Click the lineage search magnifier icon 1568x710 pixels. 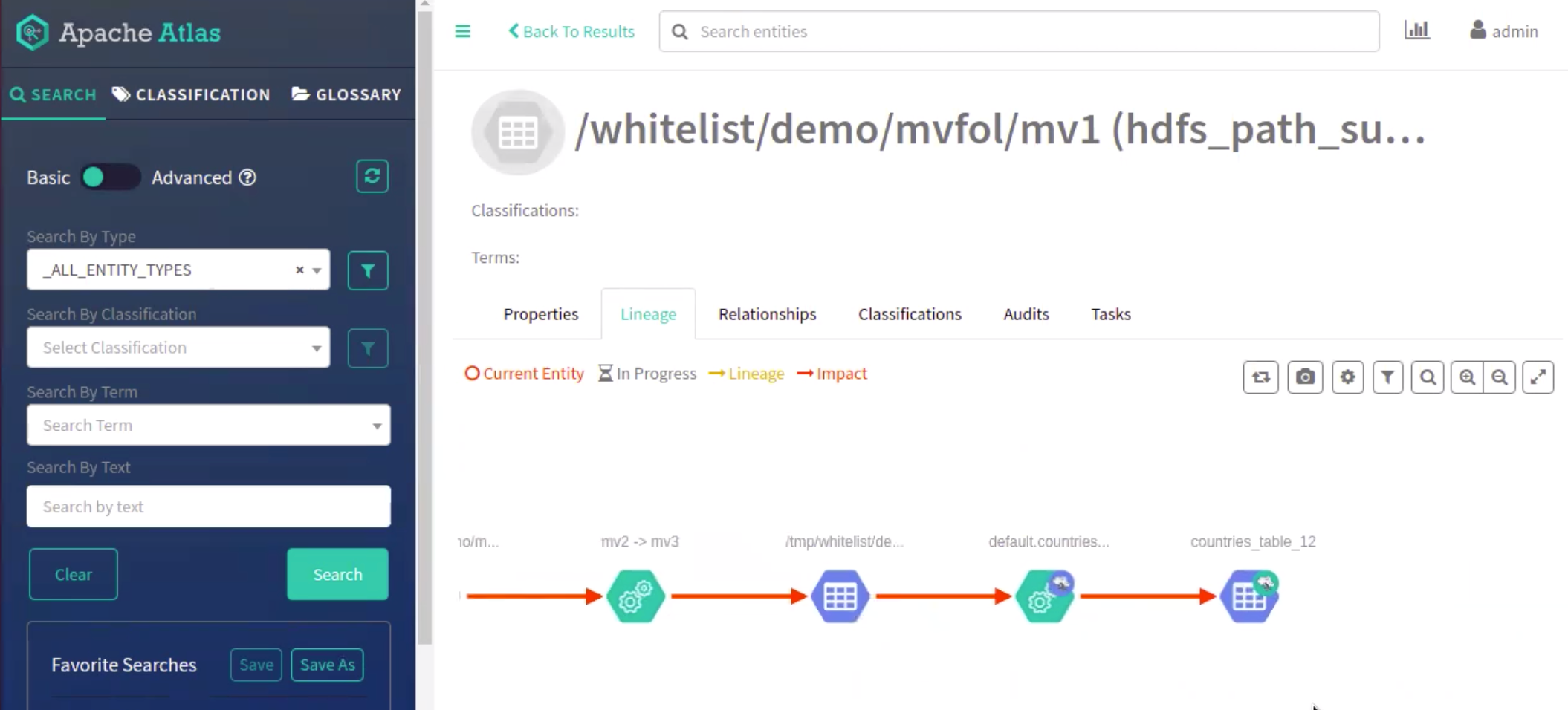[x=1428, y=377]
